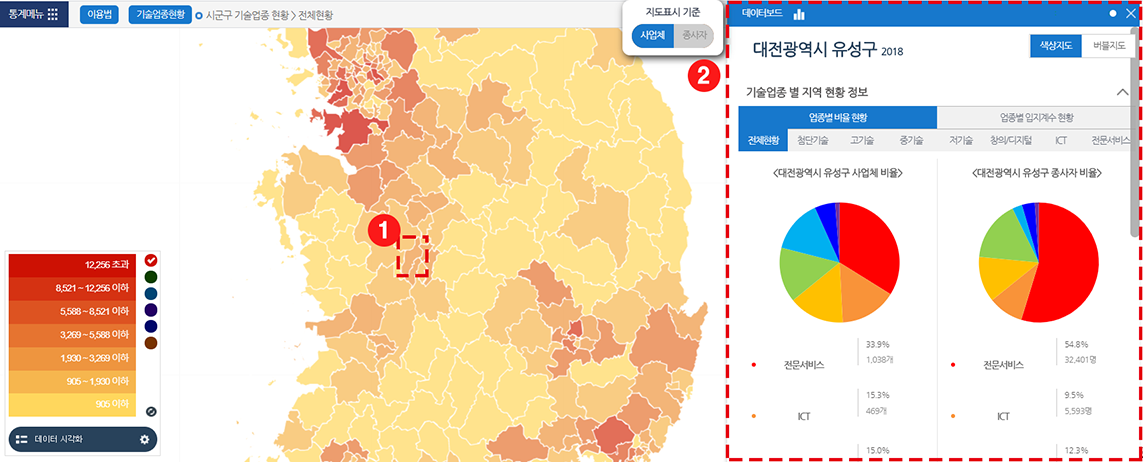The width and height of the screenshot is (1143, 462).
Task: Click the 12,256 초과 legend band
Action: coord(72,264)
